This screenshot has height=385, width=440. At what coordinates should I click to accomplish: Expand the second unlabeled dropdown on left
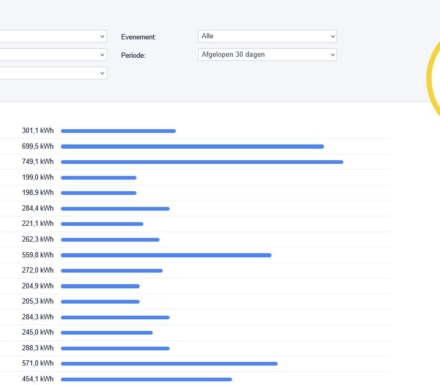pos(53,55)
